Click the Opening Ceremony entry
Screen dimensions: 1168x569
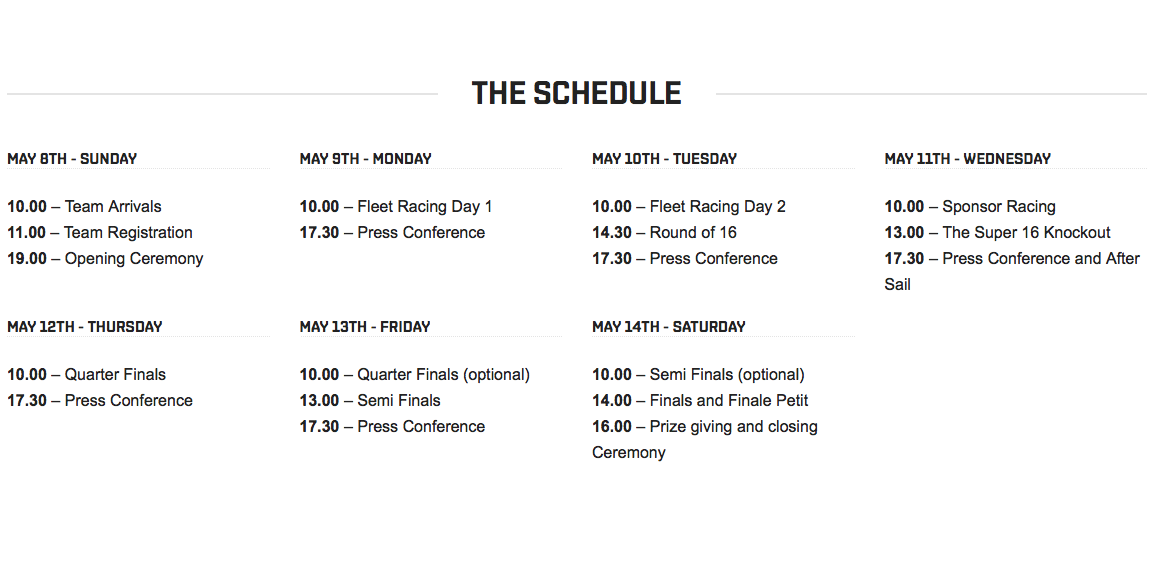tap(105, 258)
